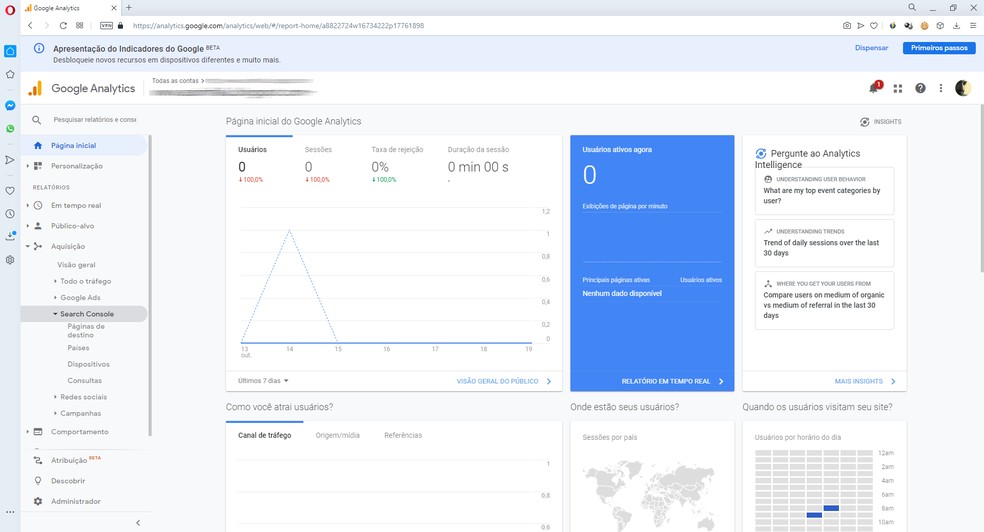Expand the Comportamento section
The height and width of the screenshot is (532, 984).
28,432
